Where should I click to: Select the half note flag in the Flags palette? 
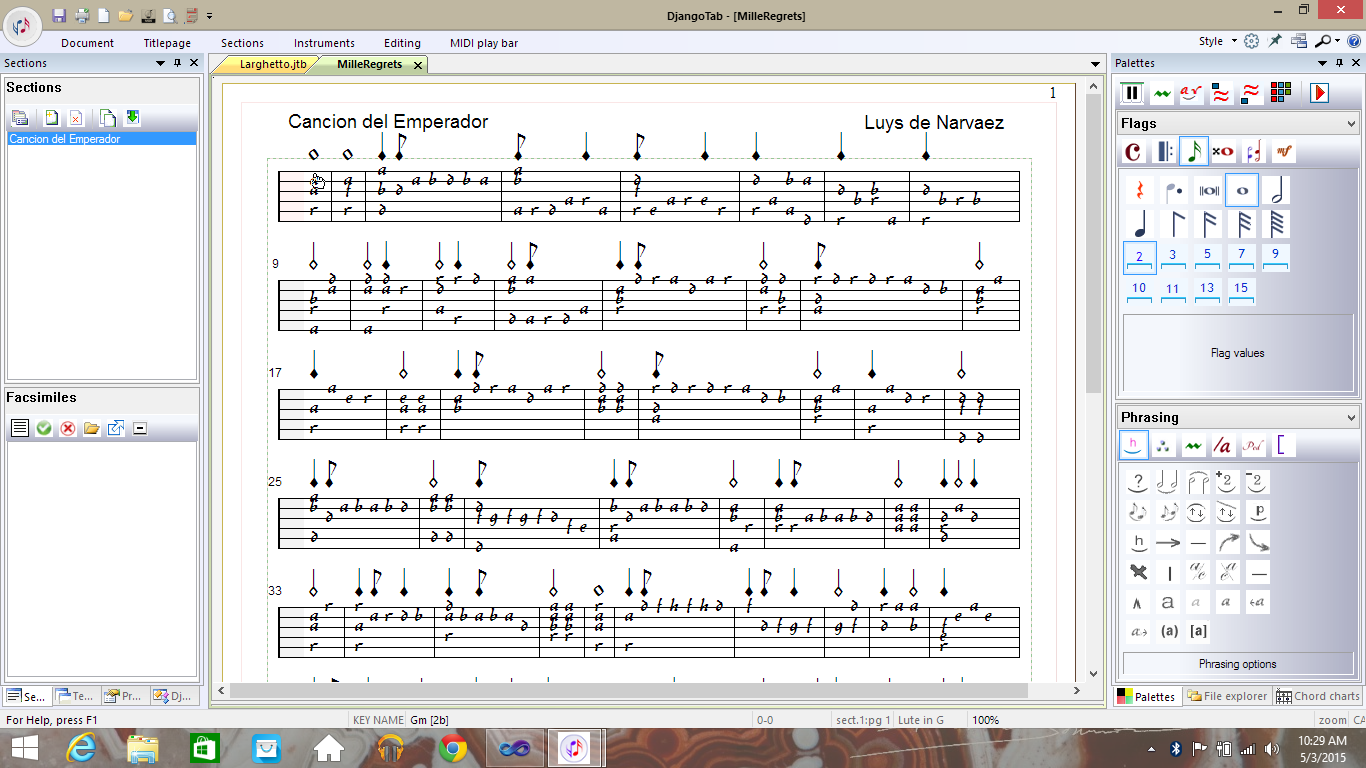pyautogui.click(x=1274, y=190)
